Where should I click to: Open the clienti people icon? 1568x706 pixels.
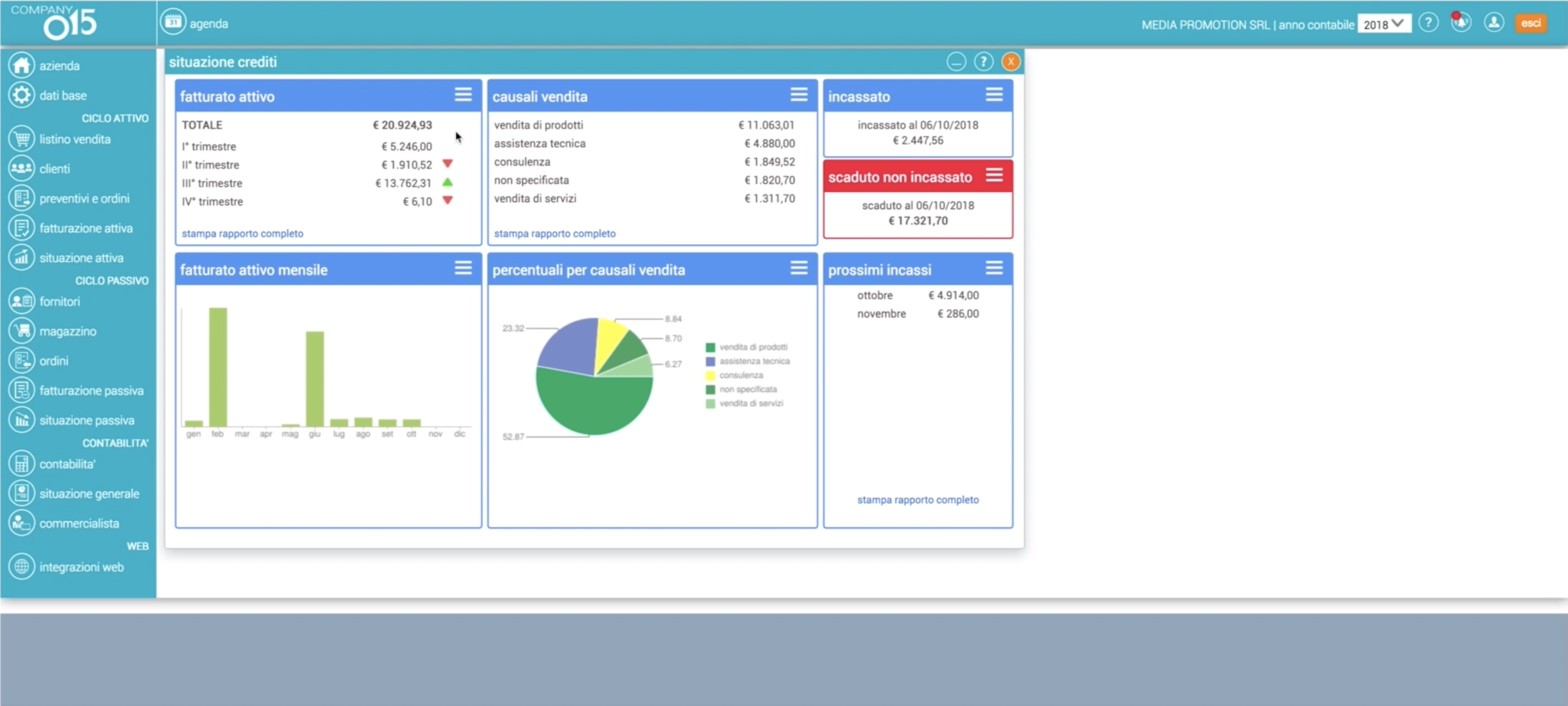(22, 168)
